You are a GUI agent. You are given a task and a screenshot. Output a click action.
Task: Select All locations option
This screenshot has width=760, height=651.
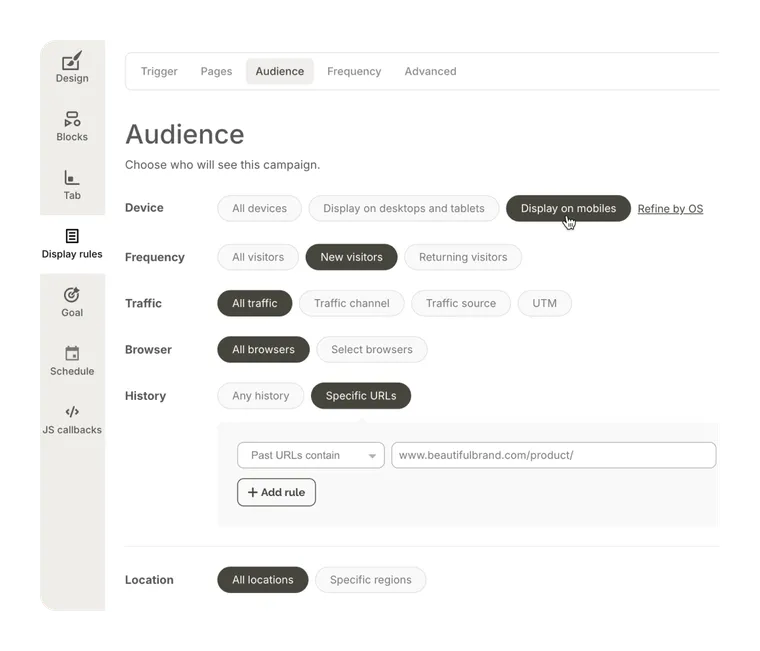(x=263, y=580)
